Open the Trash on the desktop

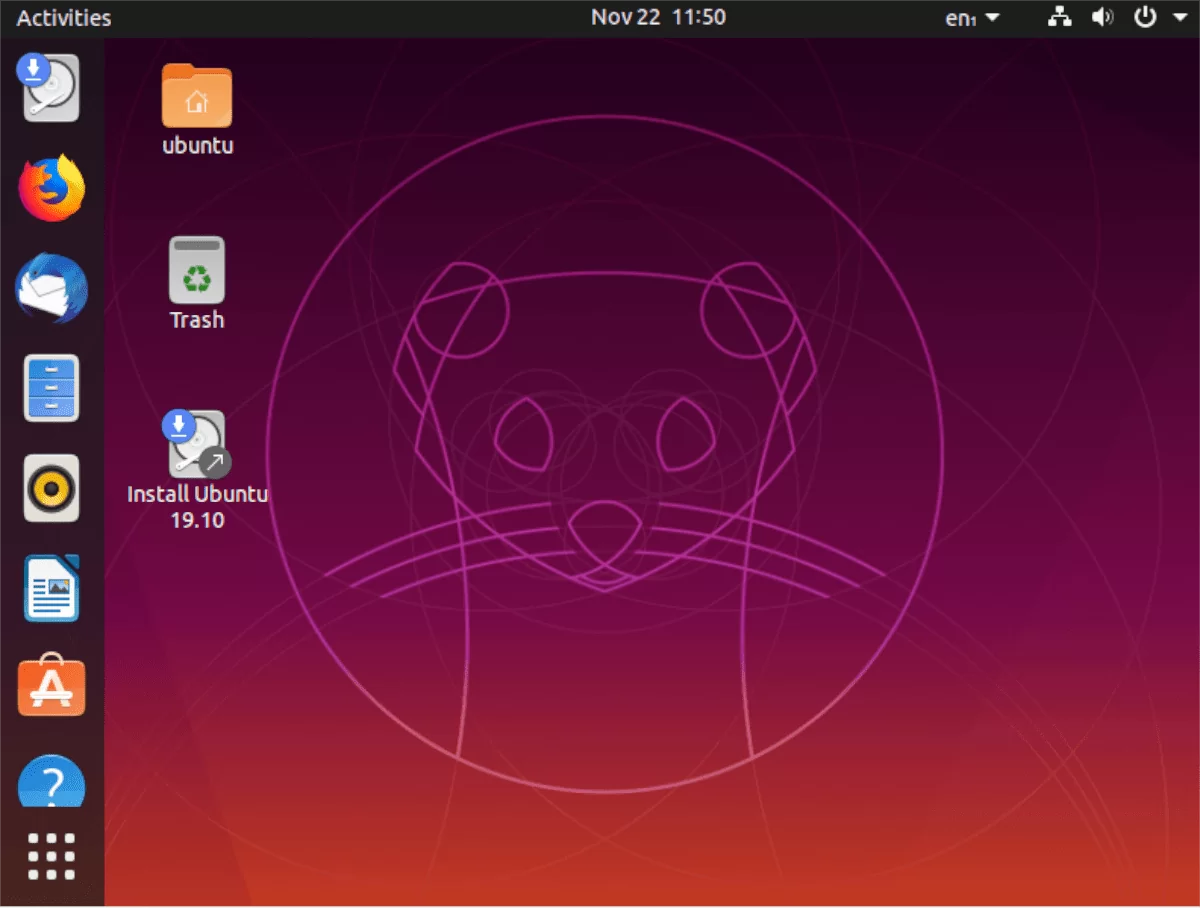(x=196, y=268)
